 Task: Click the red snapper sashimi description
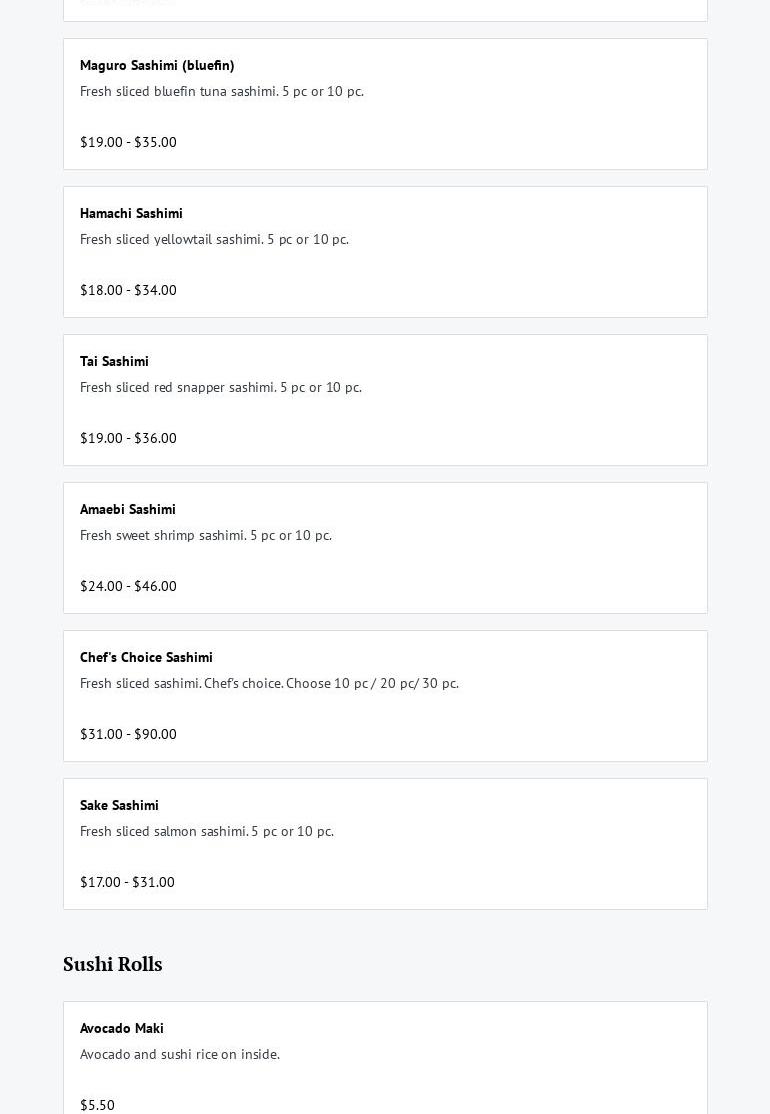click(221, 388)
